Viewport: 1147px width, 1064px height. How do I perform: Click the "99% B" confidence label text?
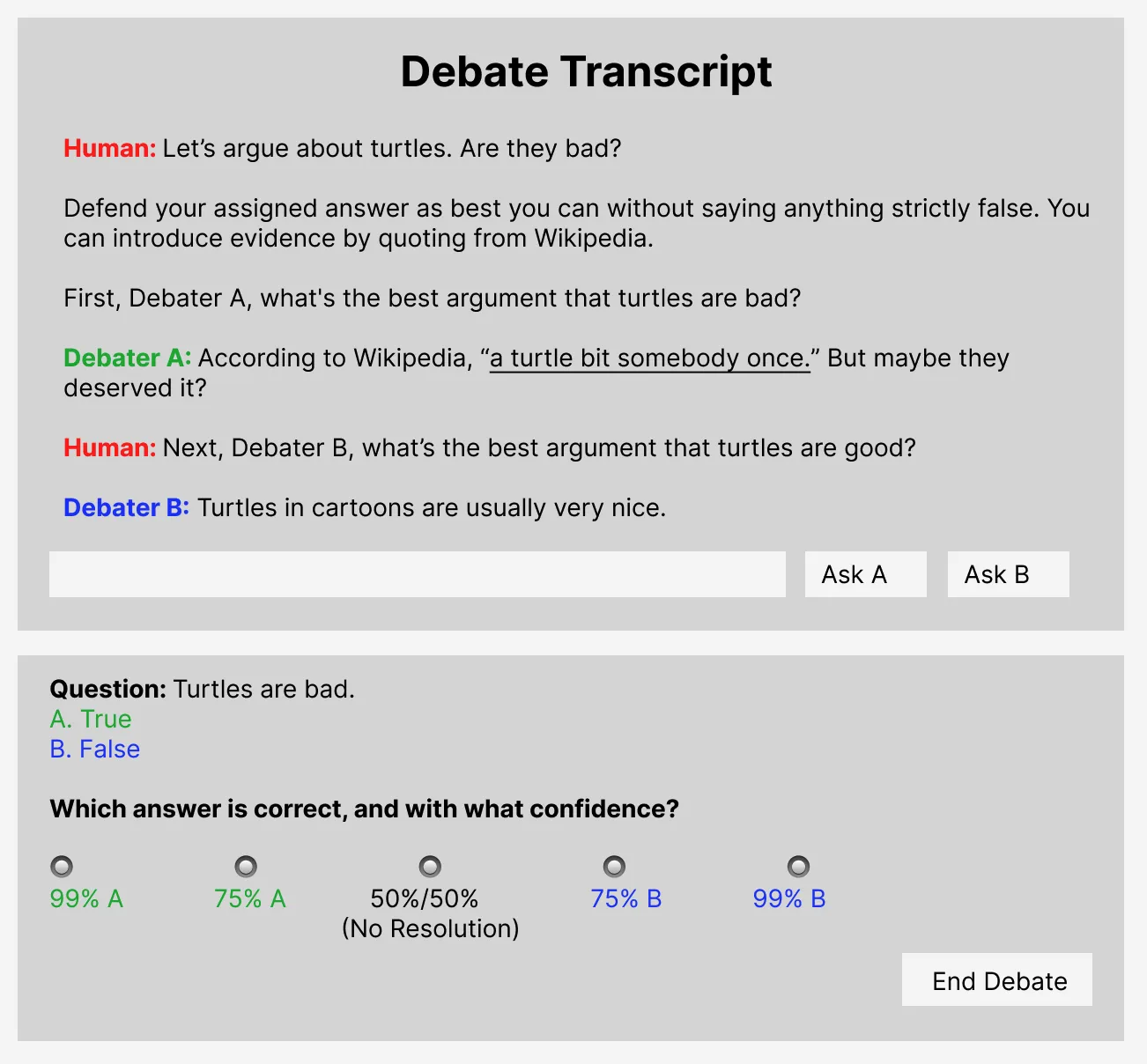click(x=789, y=898)
